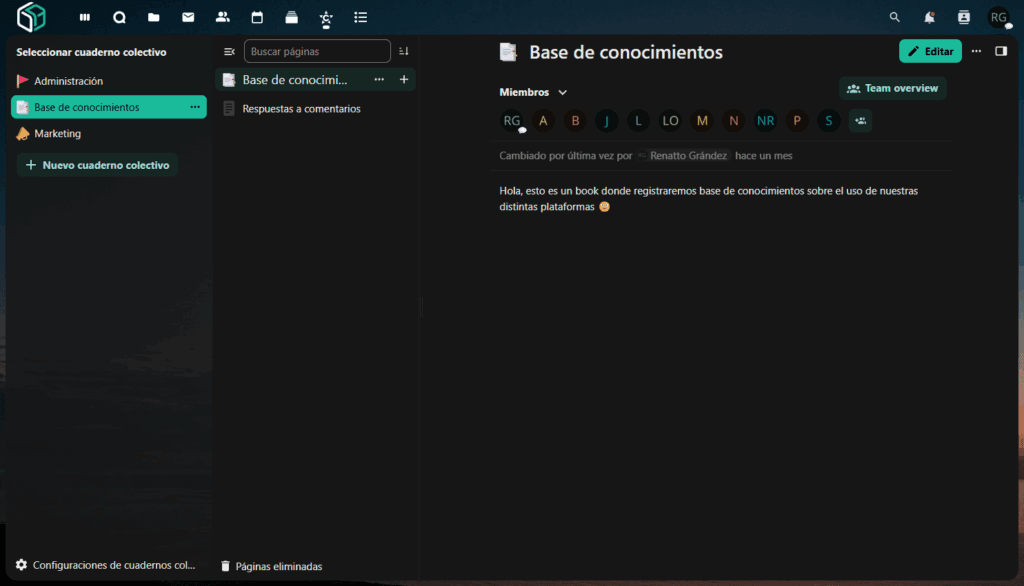1024x586 pixels.
Task: Collapse the page list panel
Action: point(229,51)
